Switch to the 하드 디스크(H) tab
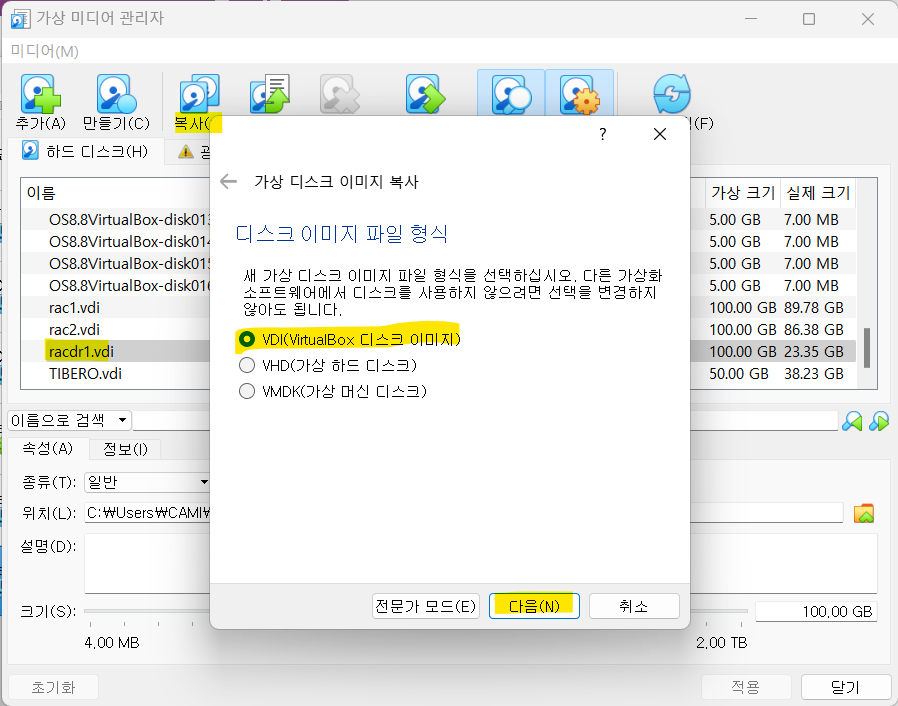The image size is (898, 706). [85, 151]
